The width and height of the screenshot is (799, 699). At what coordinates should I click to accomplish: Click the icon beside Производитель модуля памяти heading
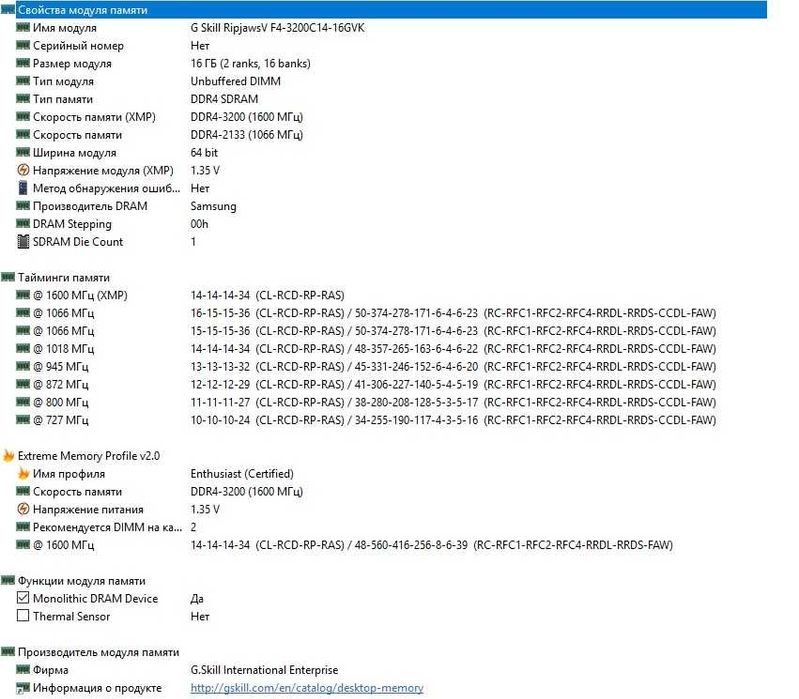pyautogui.click(x=8, y=652)
